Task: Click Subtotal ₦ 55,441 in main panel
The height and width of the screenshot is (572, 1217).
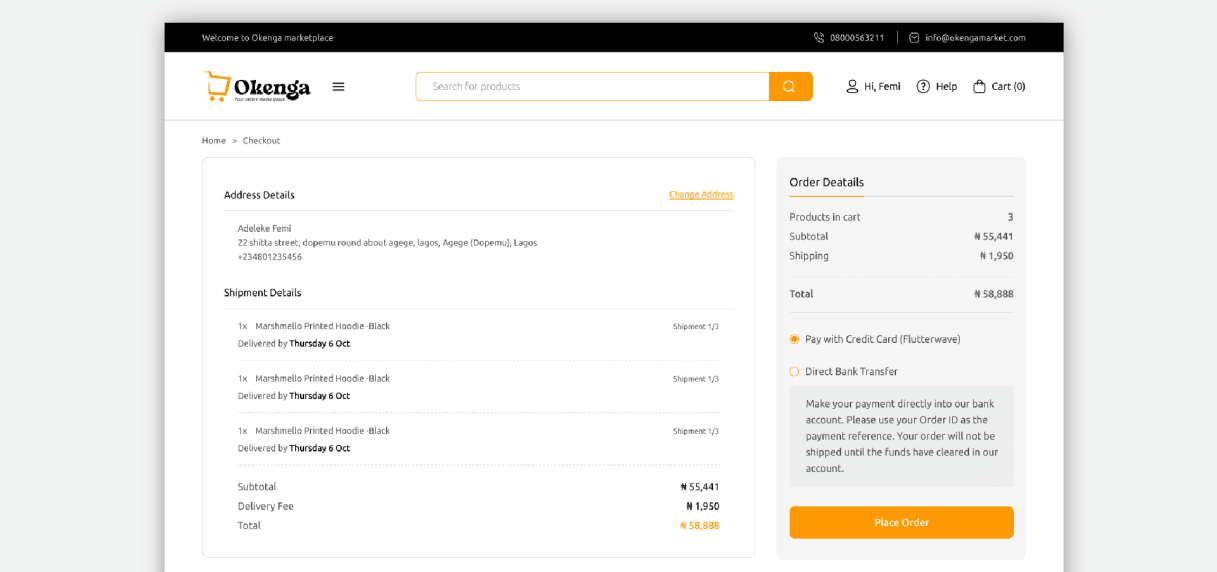Action: (699, 487)
